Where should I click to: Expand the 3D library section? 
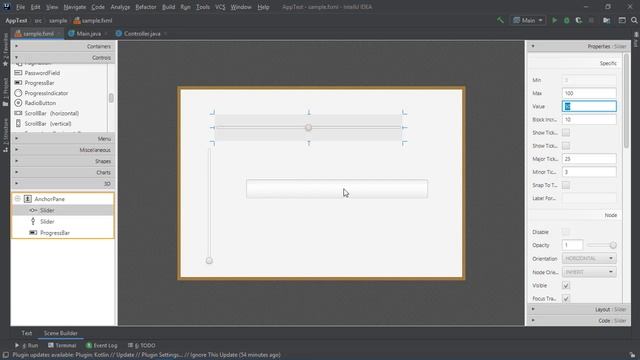tap(63, 184)
